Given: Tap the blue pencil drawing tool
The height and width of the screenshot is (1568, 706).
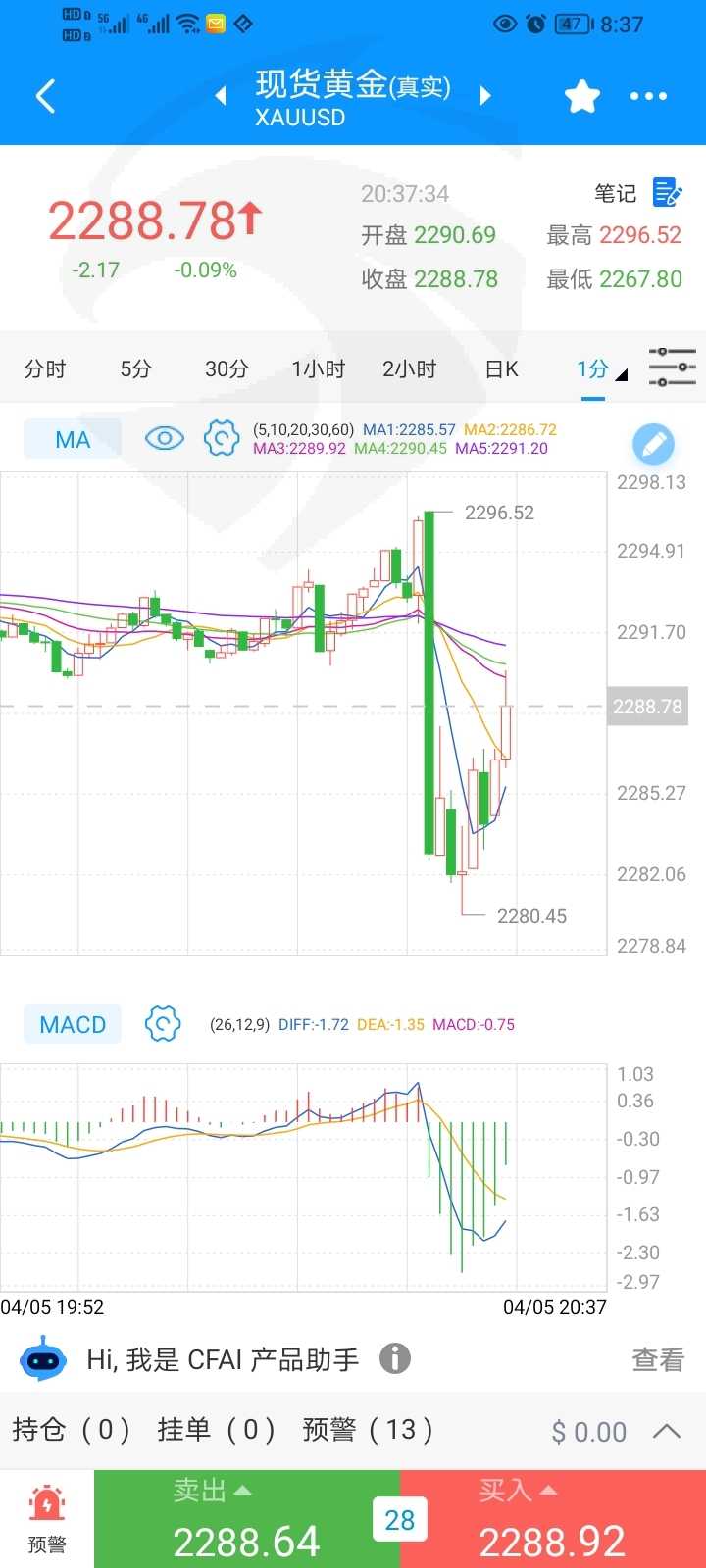Looking at the screenshot, I should [x=654, y=444].
